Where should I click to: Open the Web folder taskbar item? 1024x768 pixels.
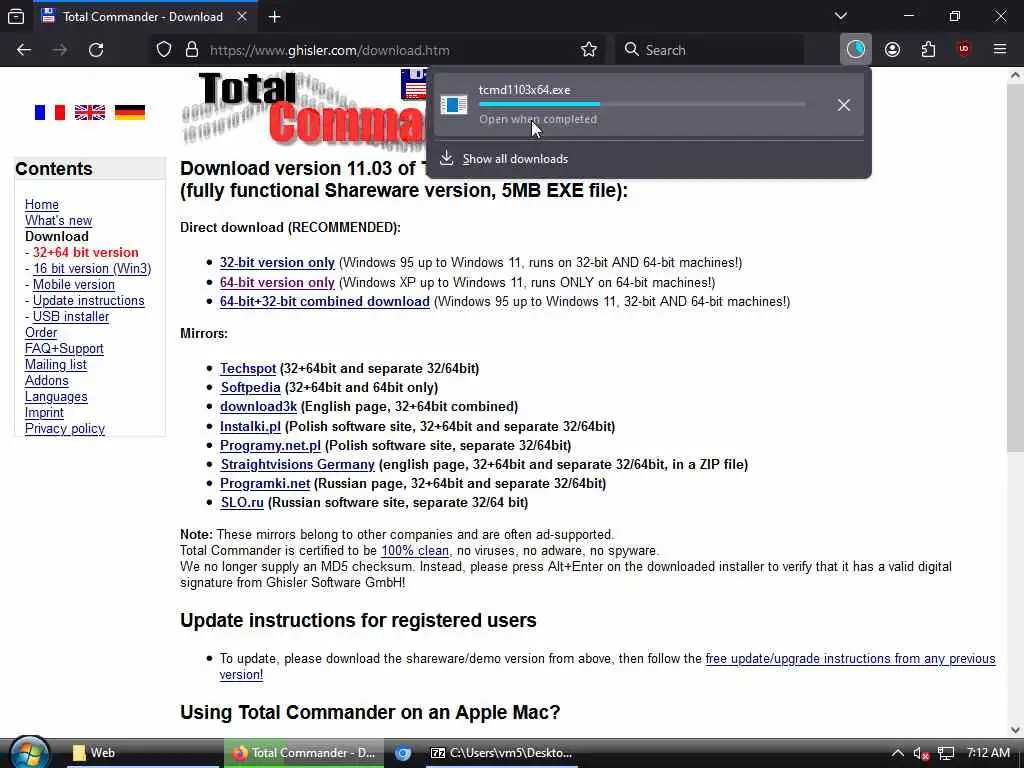(x=142, y=753)
